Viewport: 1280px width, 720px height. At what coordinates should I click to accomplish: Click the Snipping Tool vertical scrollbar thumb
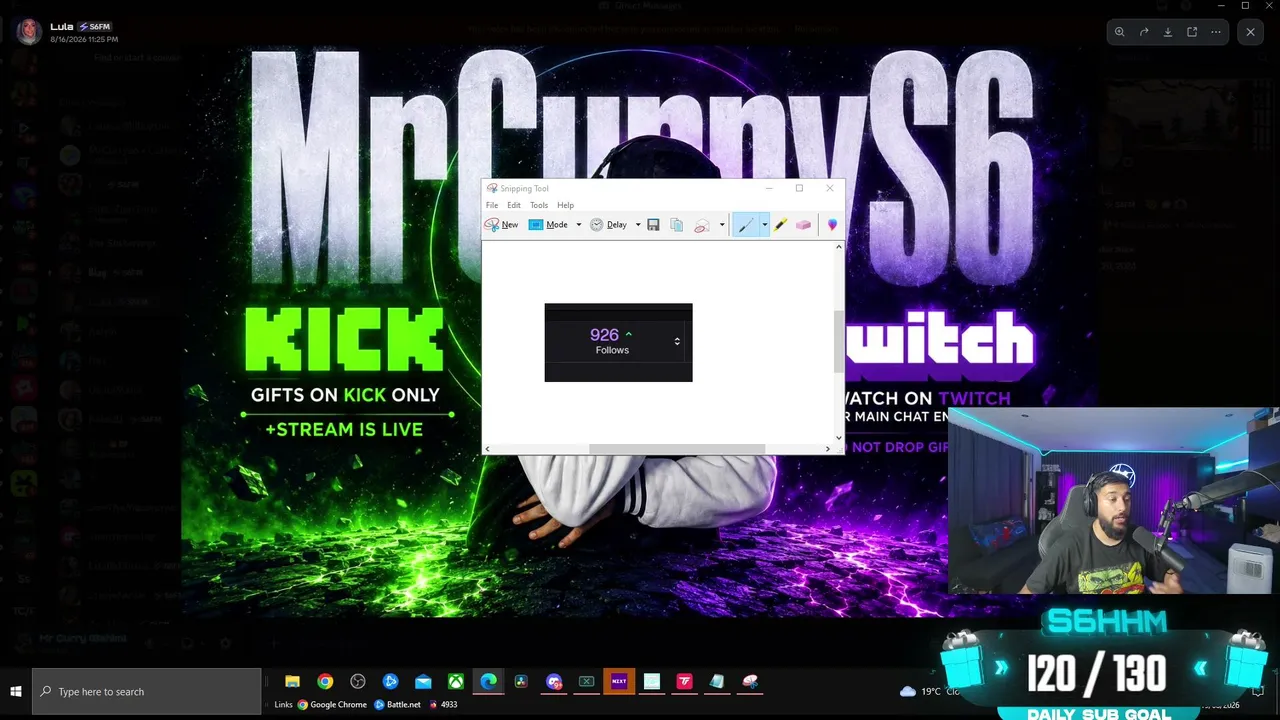(x=839, y=341)
